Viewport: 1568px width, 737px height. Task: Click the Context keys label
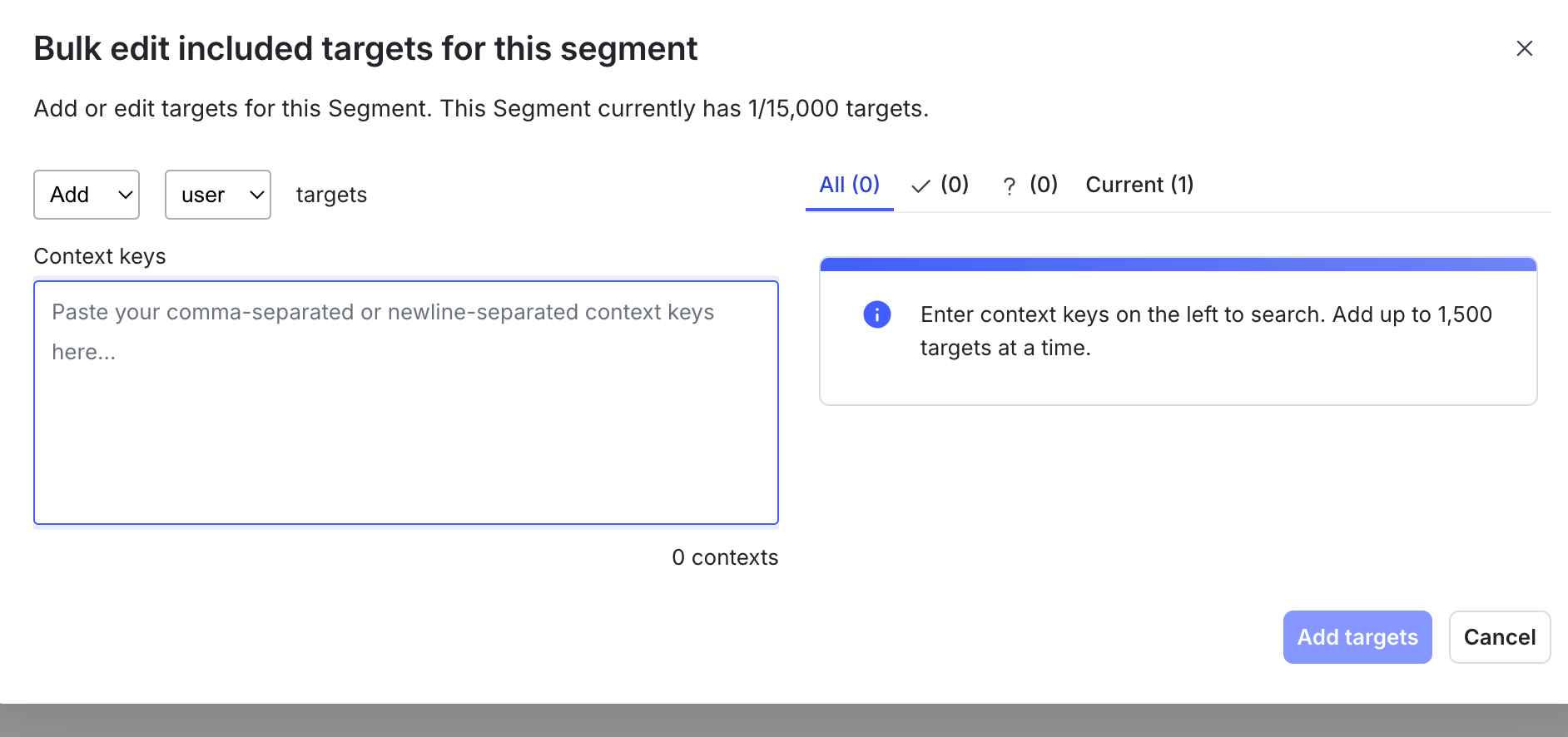pos(100,256)
